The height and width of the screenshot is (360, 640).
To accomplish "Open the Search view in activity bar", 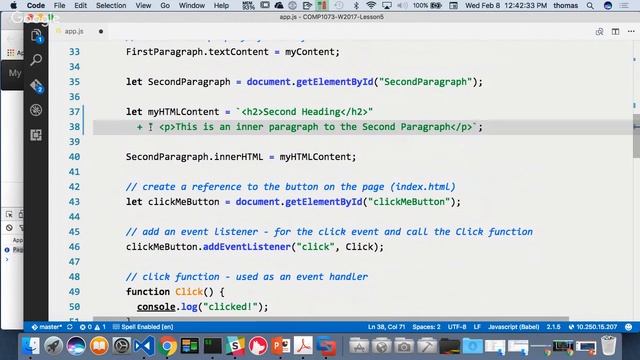I will 36,60.
